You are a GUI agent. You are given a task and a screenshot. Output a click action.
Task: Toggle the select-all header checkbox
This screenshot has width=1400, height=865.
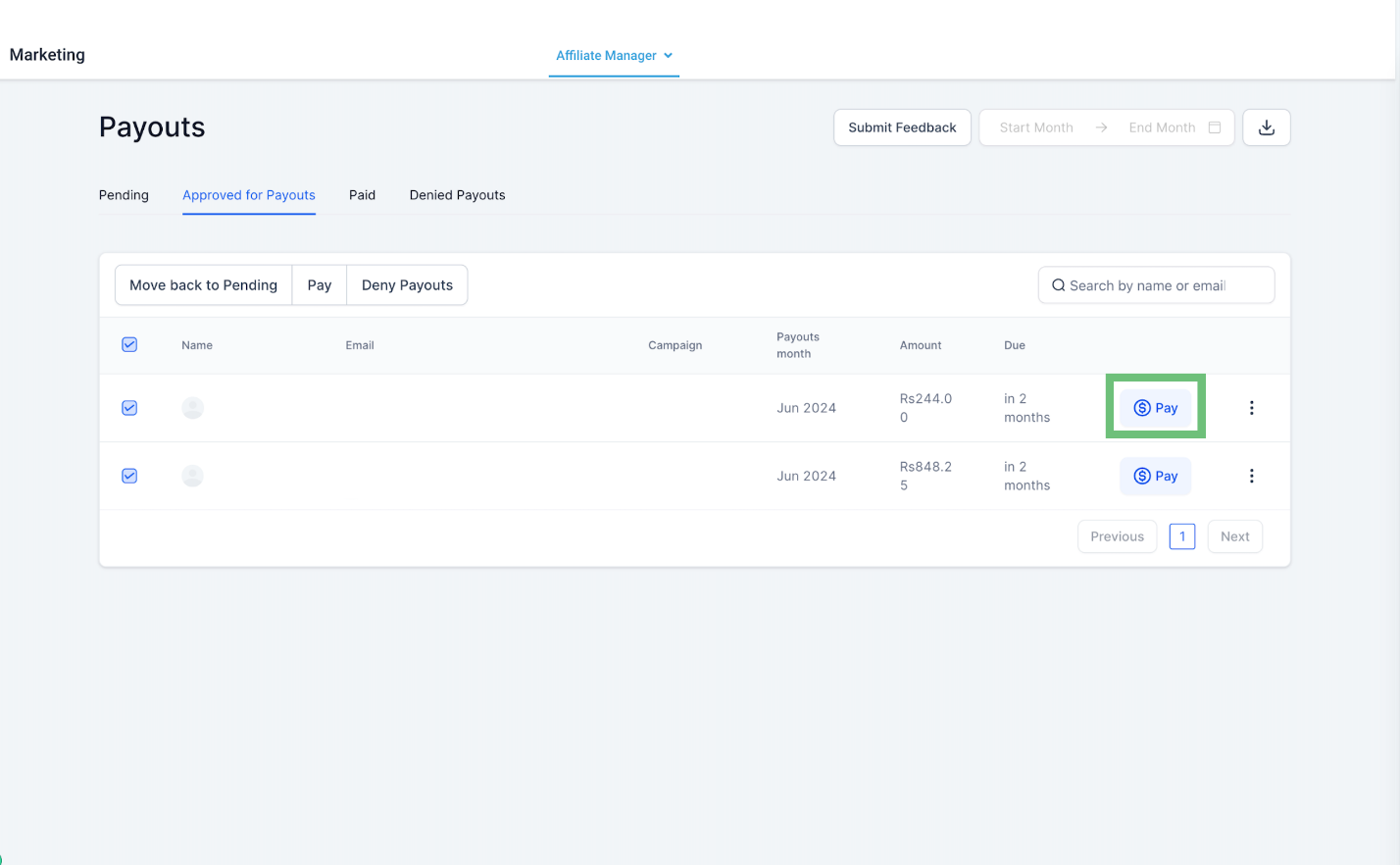(129, 344)
